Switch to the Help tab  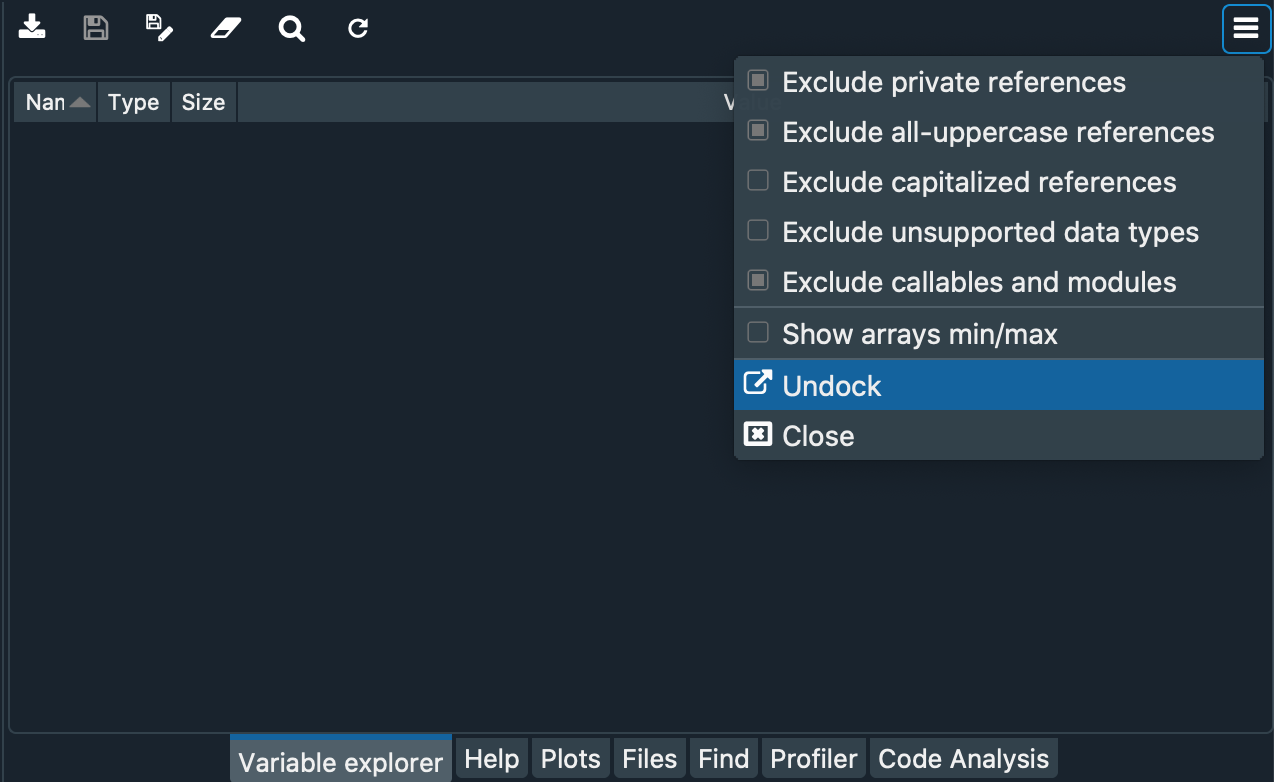click(x=491, y=757)
